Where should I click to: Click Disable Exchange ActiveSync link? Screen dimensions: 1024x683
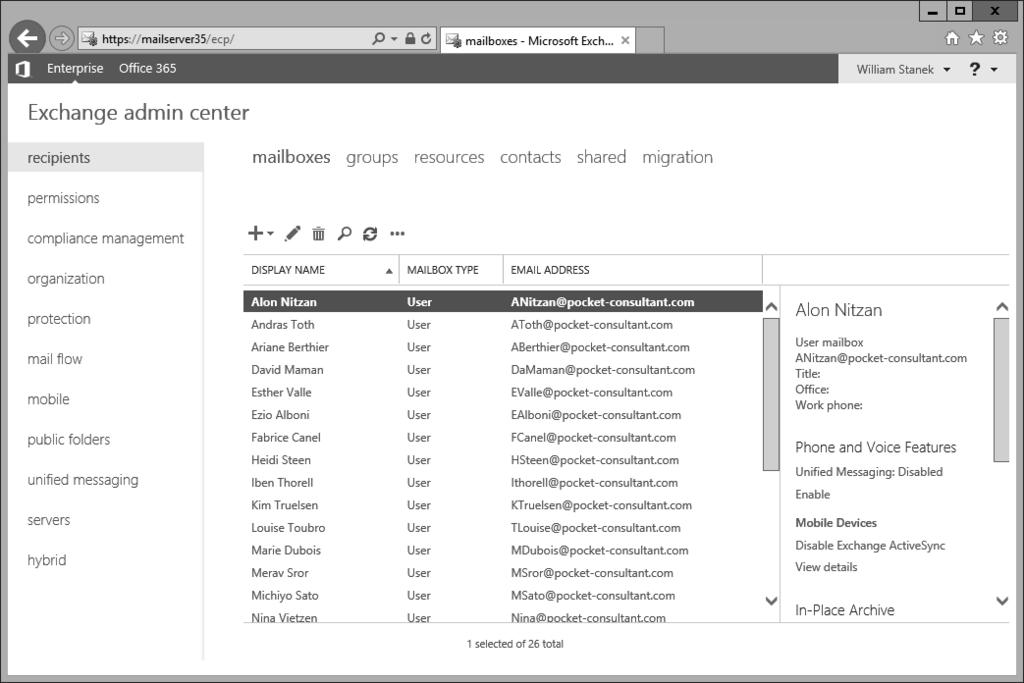point(870,545)
